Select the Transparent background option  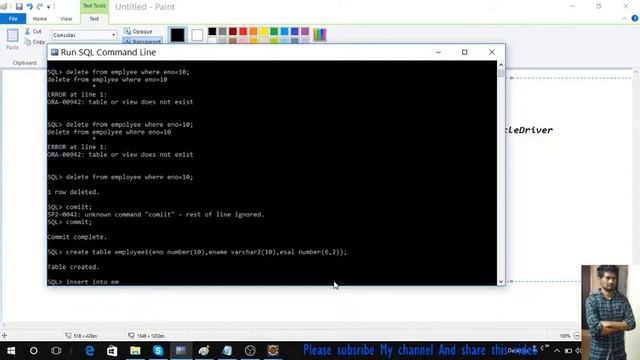click(x=142, y=41)
